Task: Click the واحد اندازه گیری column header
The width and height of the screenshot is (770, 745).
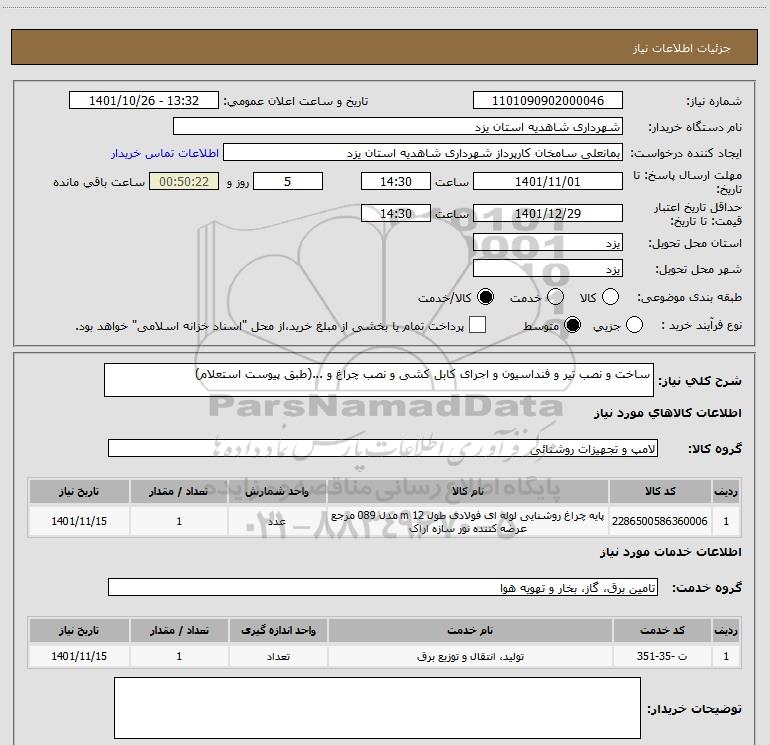Action: click(278, 631)
